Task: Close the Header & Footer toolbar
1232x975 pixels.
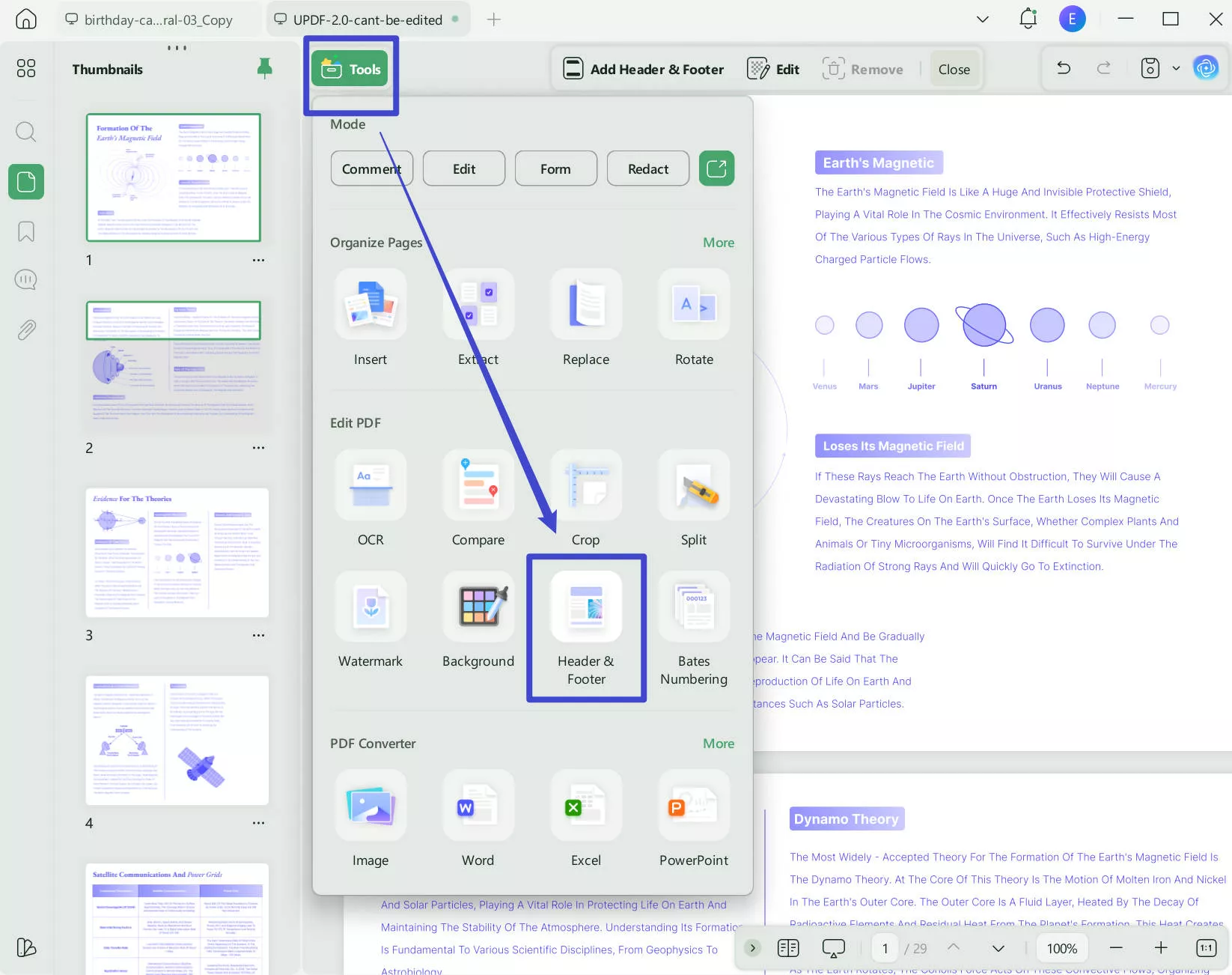Action: [x=954, y=69]
